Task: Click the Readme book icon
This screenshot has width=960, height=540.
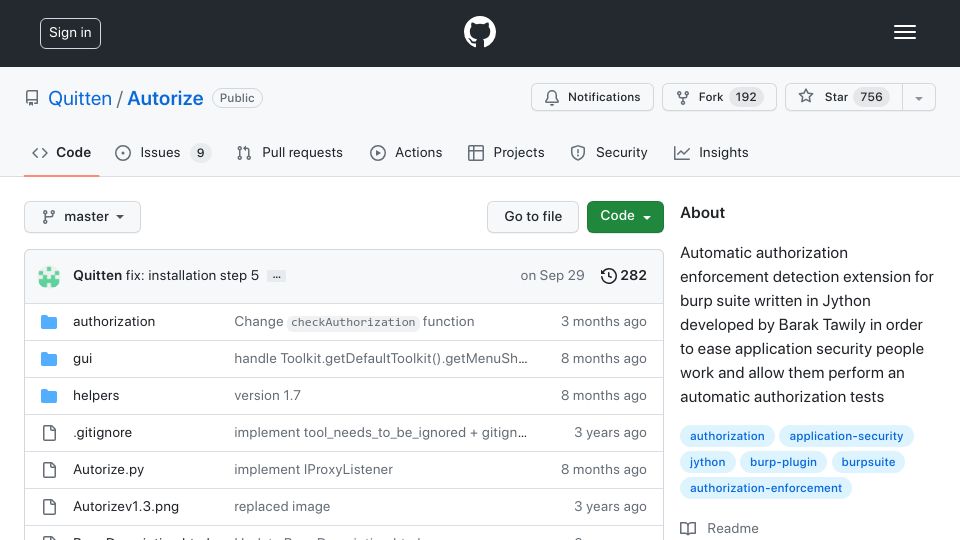Action: pos(688,528)
